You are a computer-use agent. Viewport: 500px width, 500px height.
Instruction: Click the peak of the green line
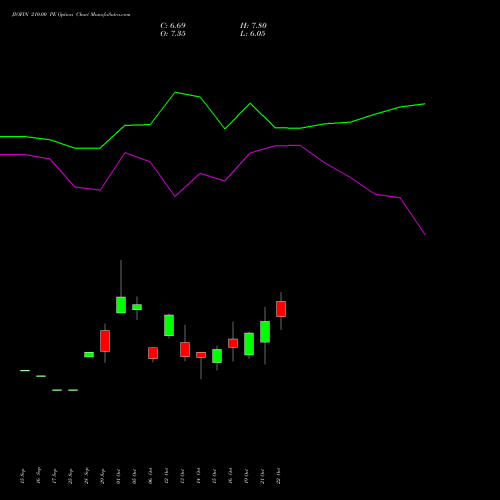pyautogui.click(x=175, y=92)
